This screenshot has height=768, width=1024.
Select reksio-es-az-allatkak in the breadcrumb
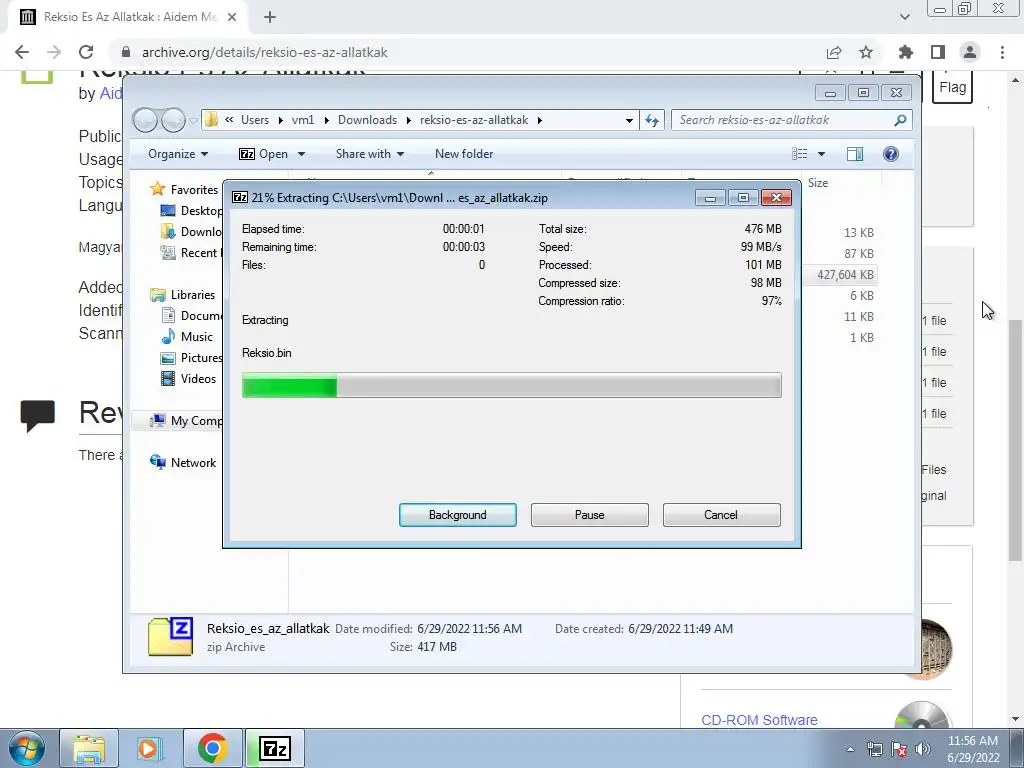tap(474, 120)
